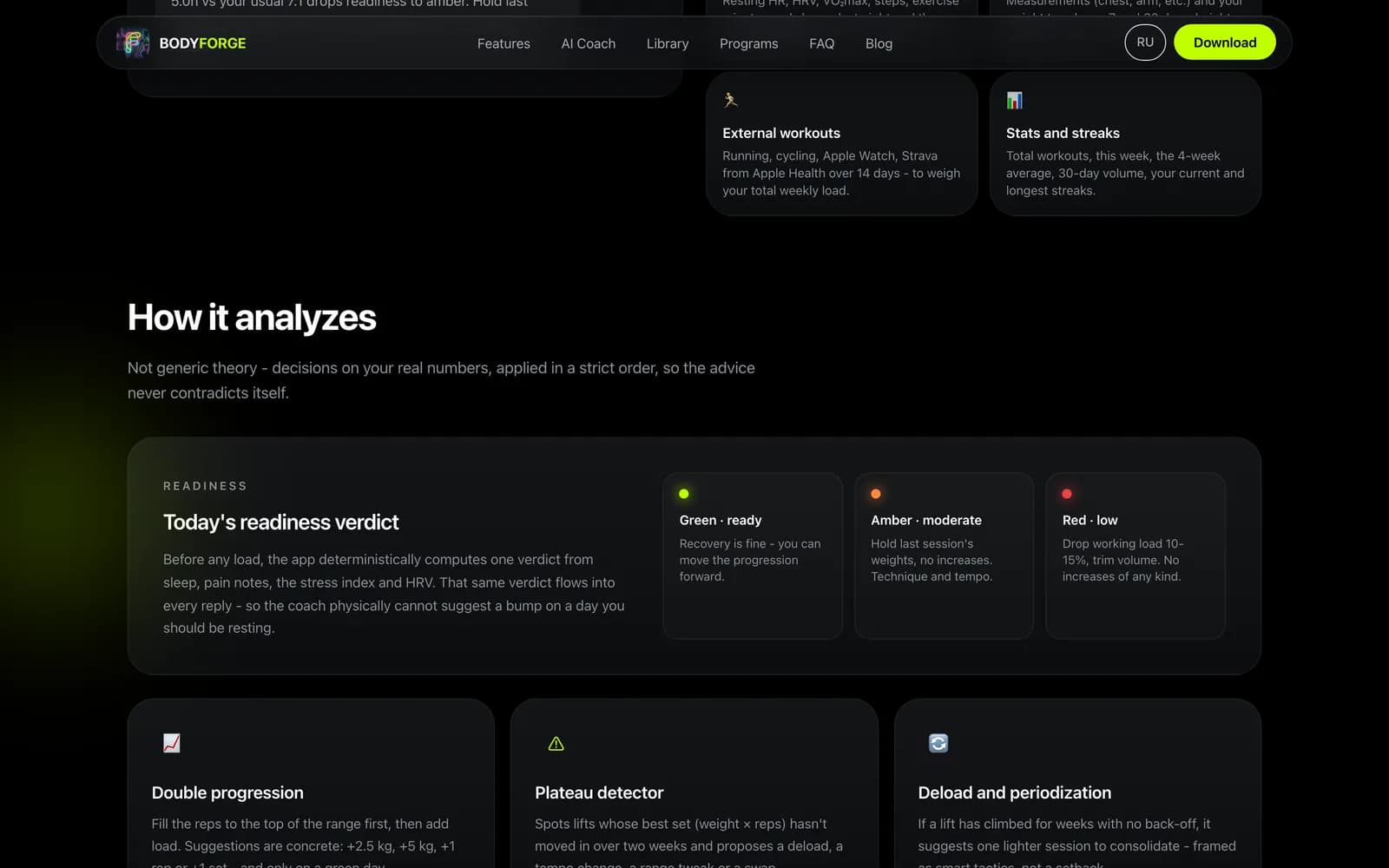Image resolution: width=1389 pixels, height=868 pixels.
Task: Open the AI Coach nav item
Action: pos(588,43)
